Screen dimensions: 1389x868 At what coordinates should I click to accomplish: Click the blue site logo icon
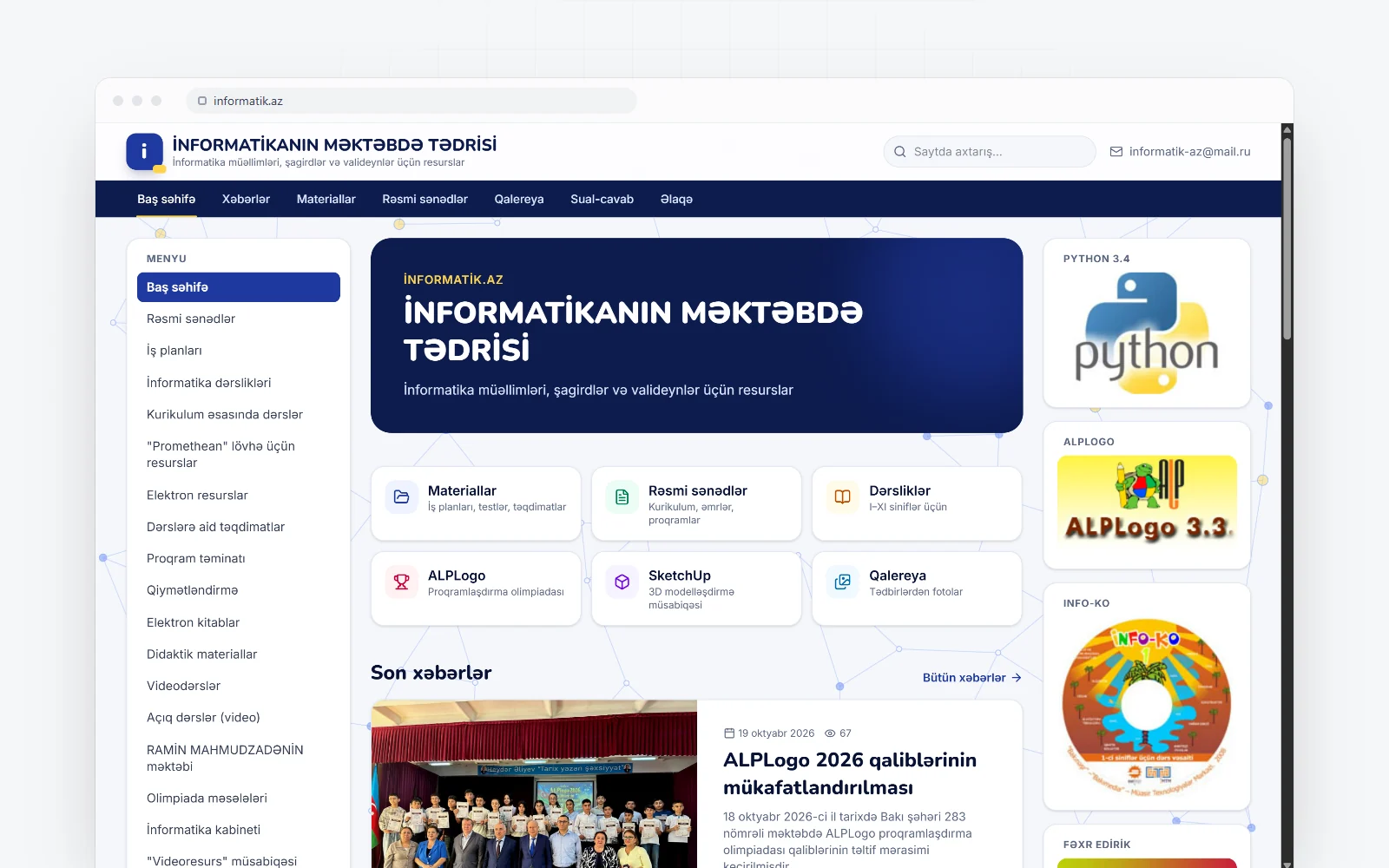pyautogui.click(x=144, y=152)
